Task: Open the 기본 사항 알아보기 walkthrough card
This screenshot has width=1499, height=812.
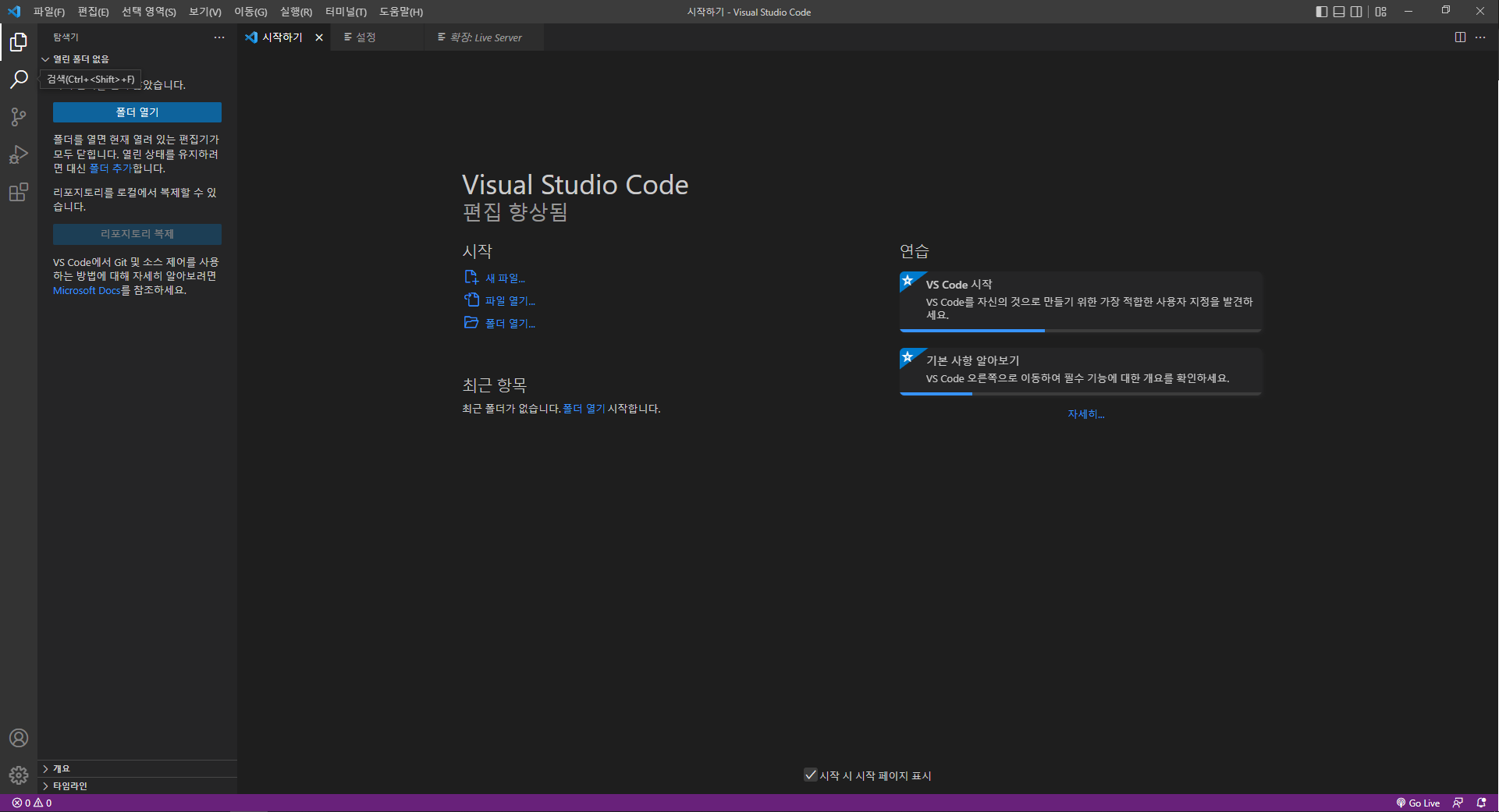Action: pyautogui.click(x=1081, y=371)
